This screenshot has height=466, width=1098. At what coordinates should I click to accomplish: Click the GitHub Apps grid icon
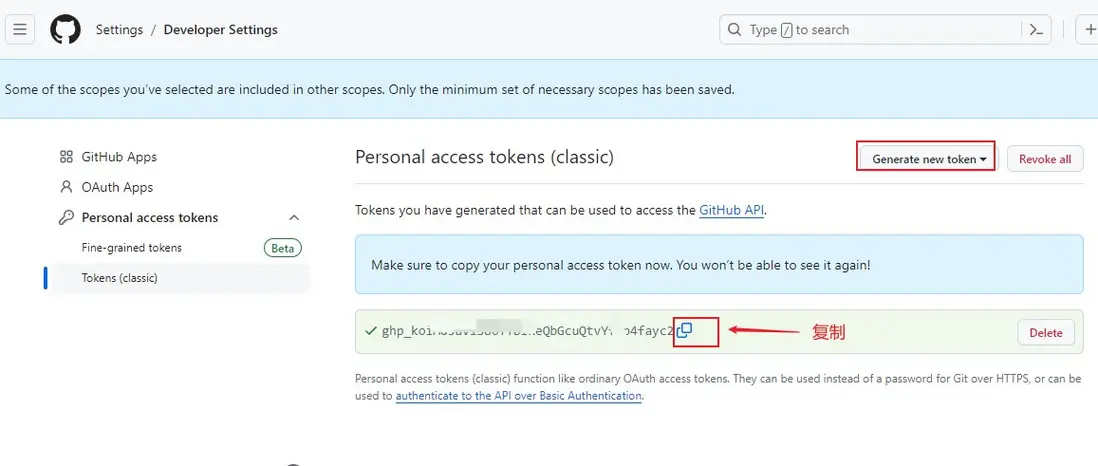pos(66,157)
